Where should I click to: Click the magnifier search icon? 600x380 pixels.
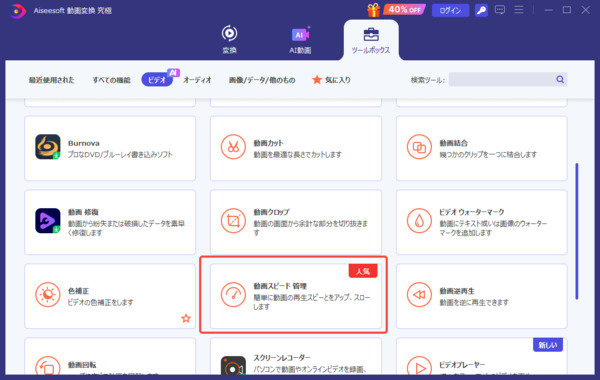click(560, 80)
